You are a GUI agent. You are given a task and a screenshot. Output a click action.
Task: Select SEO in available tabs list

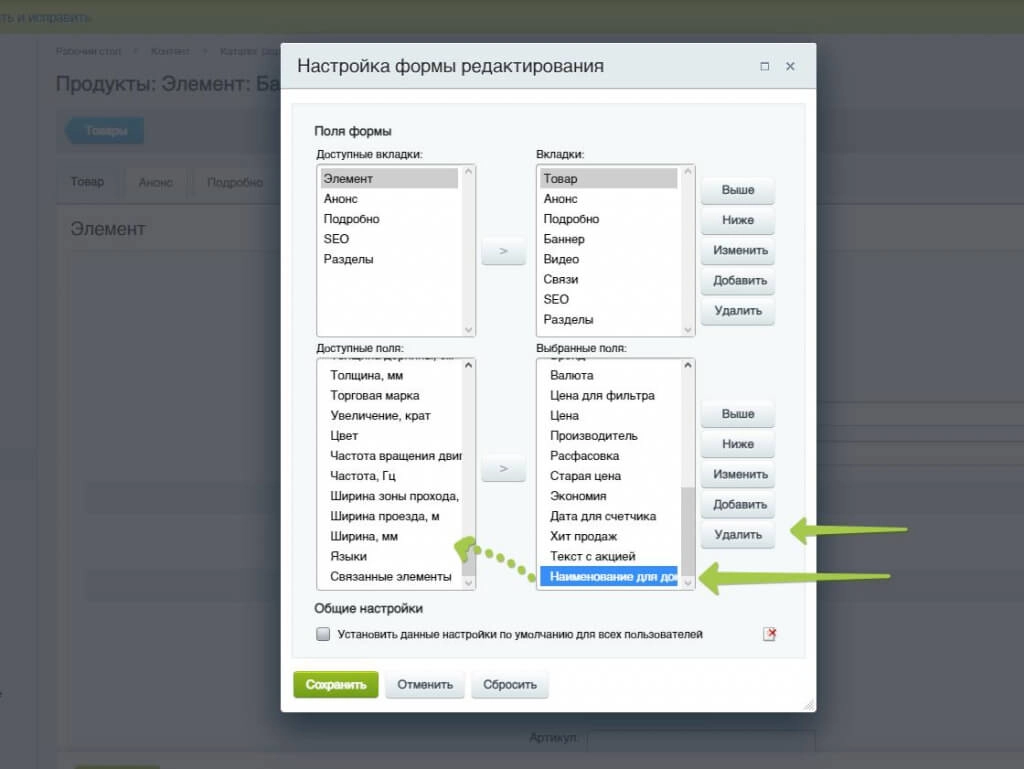coord(389,239)
